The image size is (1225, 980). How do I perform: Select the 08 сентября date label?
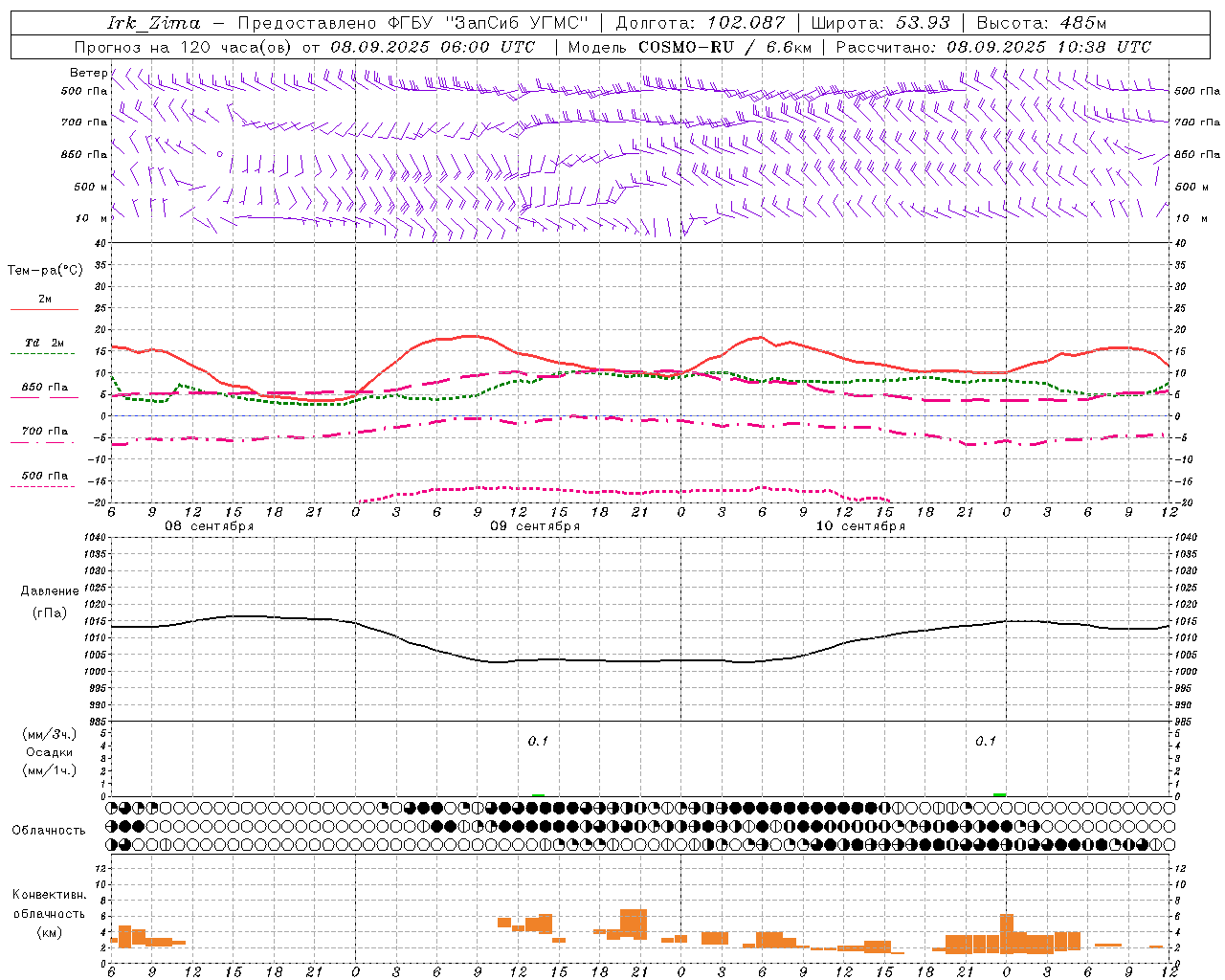coord(210,526)
